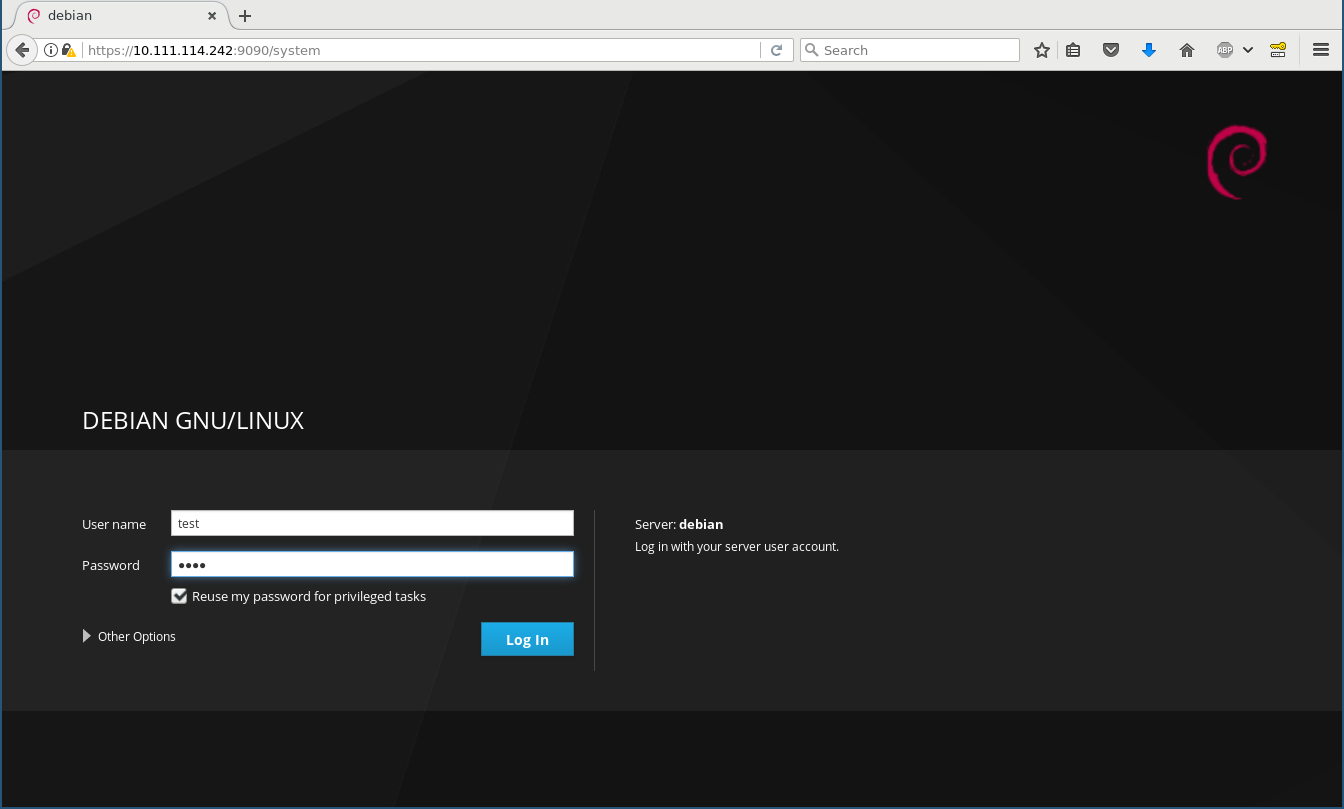Click the Adblock Plus (ABP) icon
Screen dimensions: 1344x809
click(1225, 50)
